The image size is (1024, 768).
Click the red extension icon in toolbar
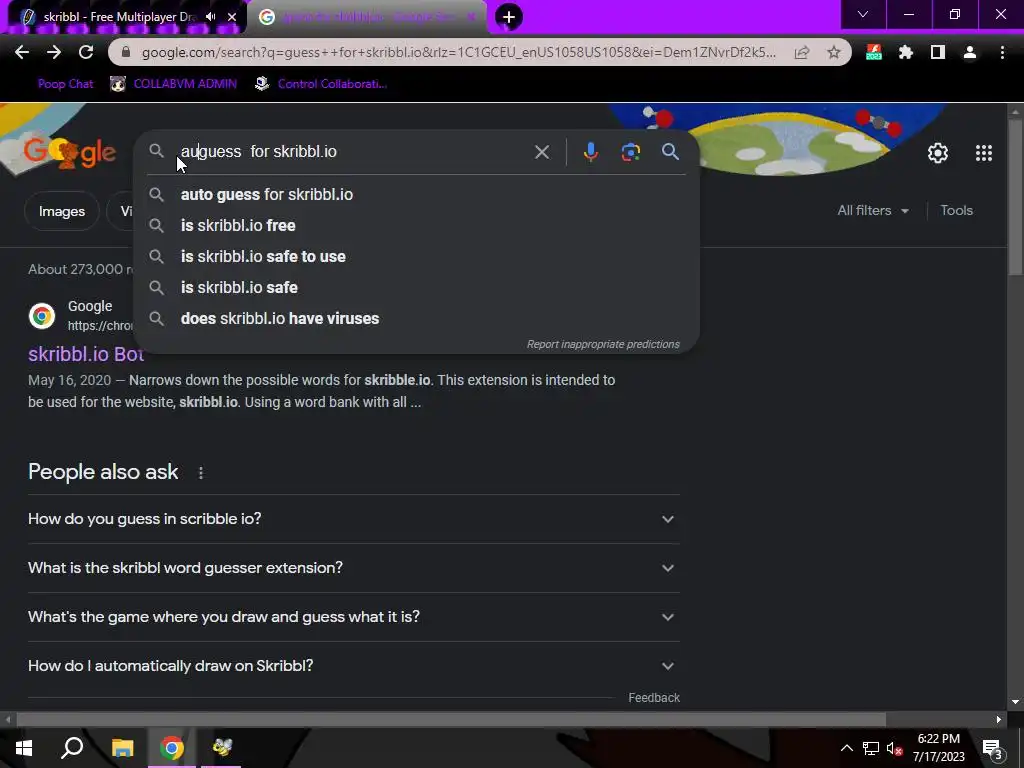click(874, 52)
